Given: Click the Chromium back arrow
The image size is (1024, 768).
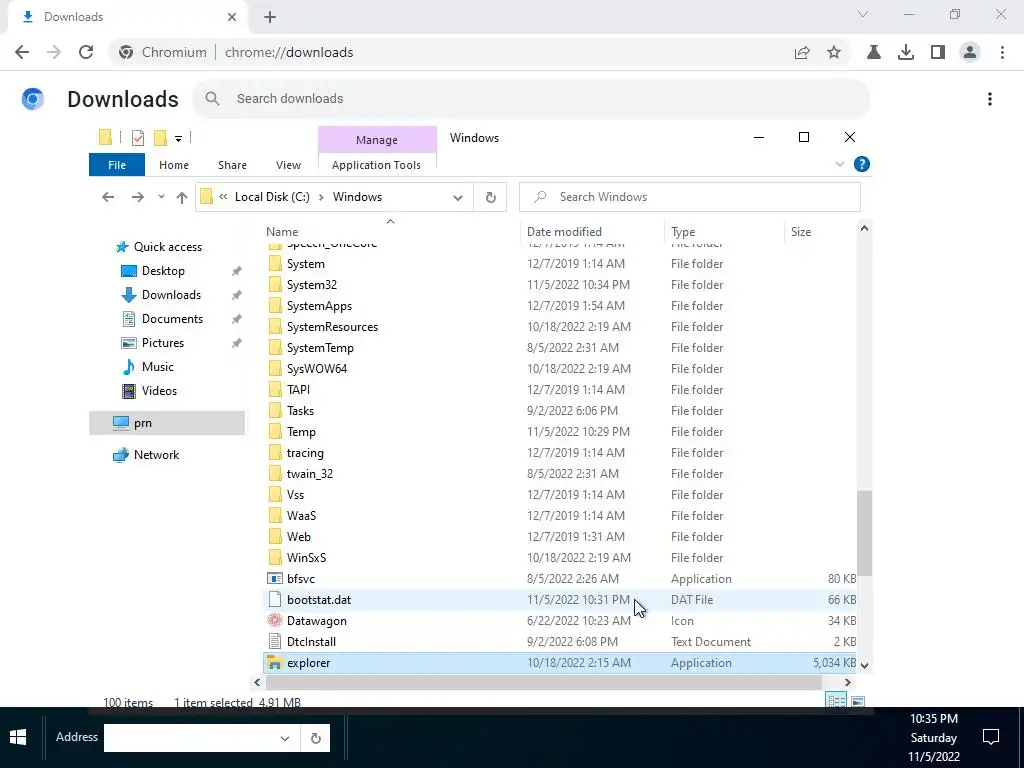Looking at the screenshot, I should tap(22, 52).
